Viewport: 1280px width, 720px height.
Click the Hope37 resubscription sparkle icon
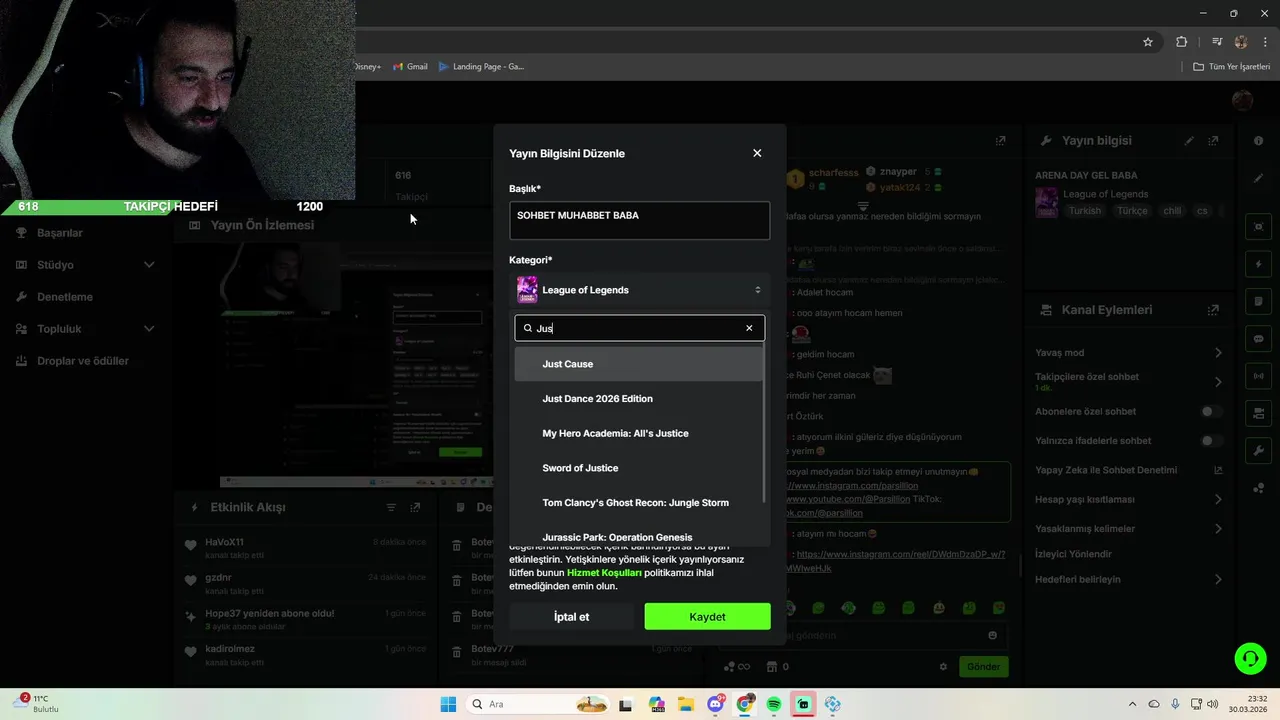[191, 616]
